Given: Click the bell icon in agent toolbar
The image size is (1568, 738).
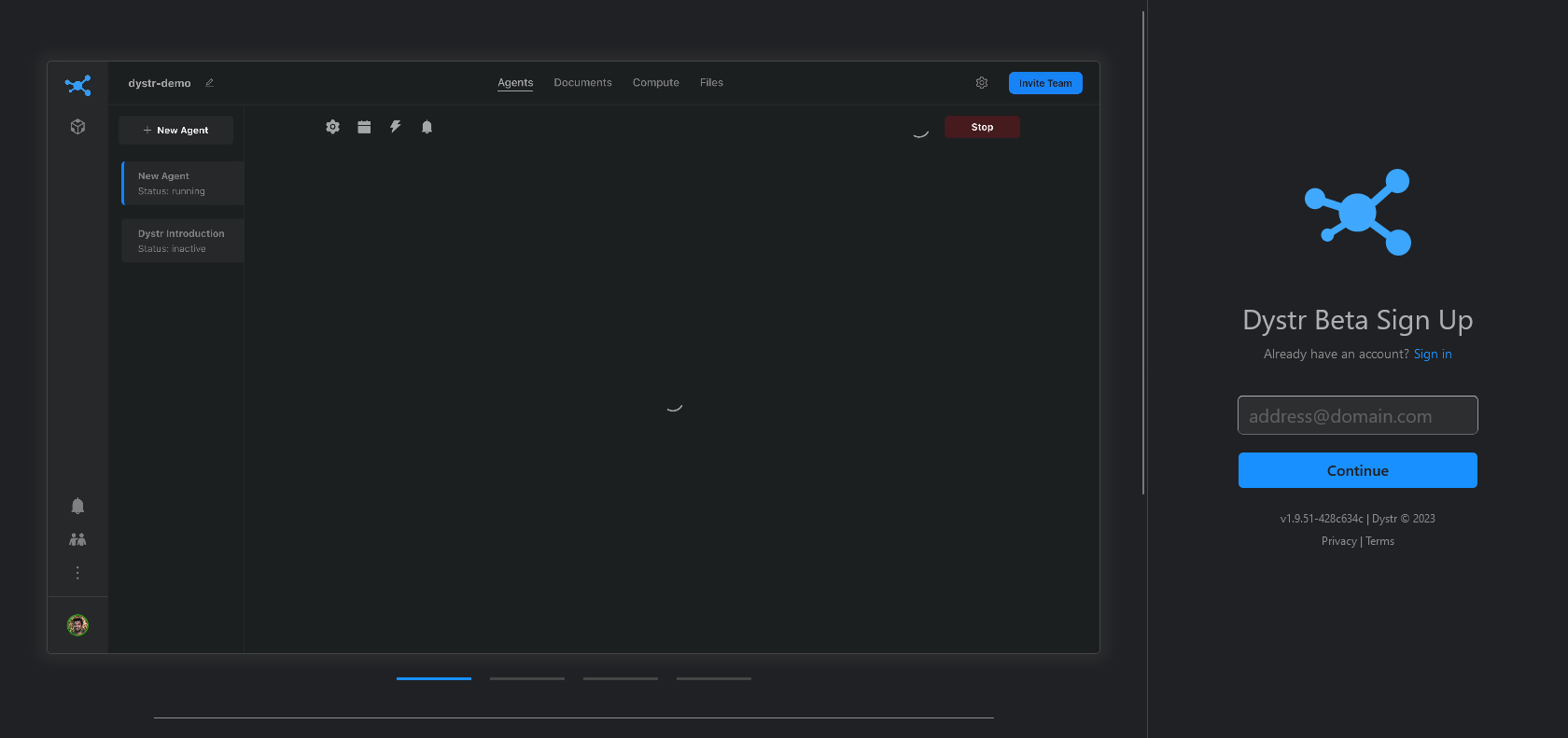Looking at the screenshot, I should [427, 127].
